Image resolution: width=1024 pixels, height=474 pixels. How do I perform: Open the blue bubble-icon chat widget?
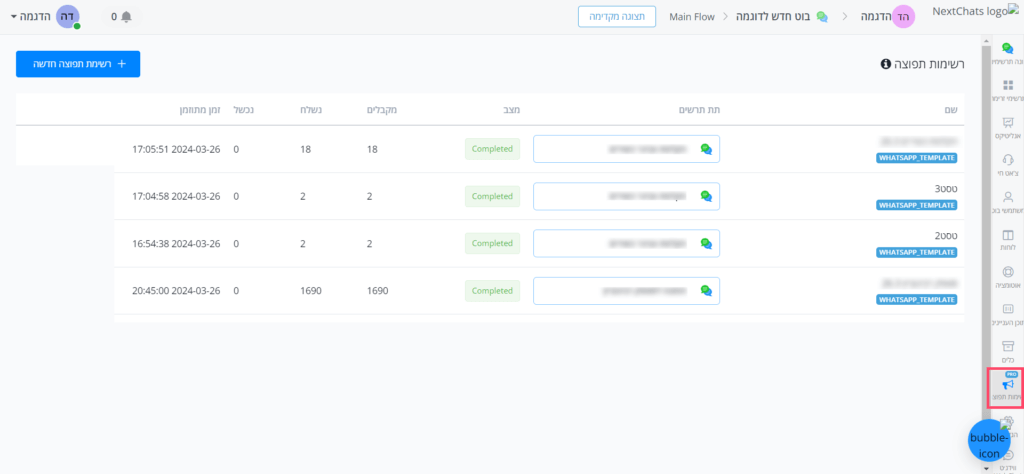pos(989,441)
